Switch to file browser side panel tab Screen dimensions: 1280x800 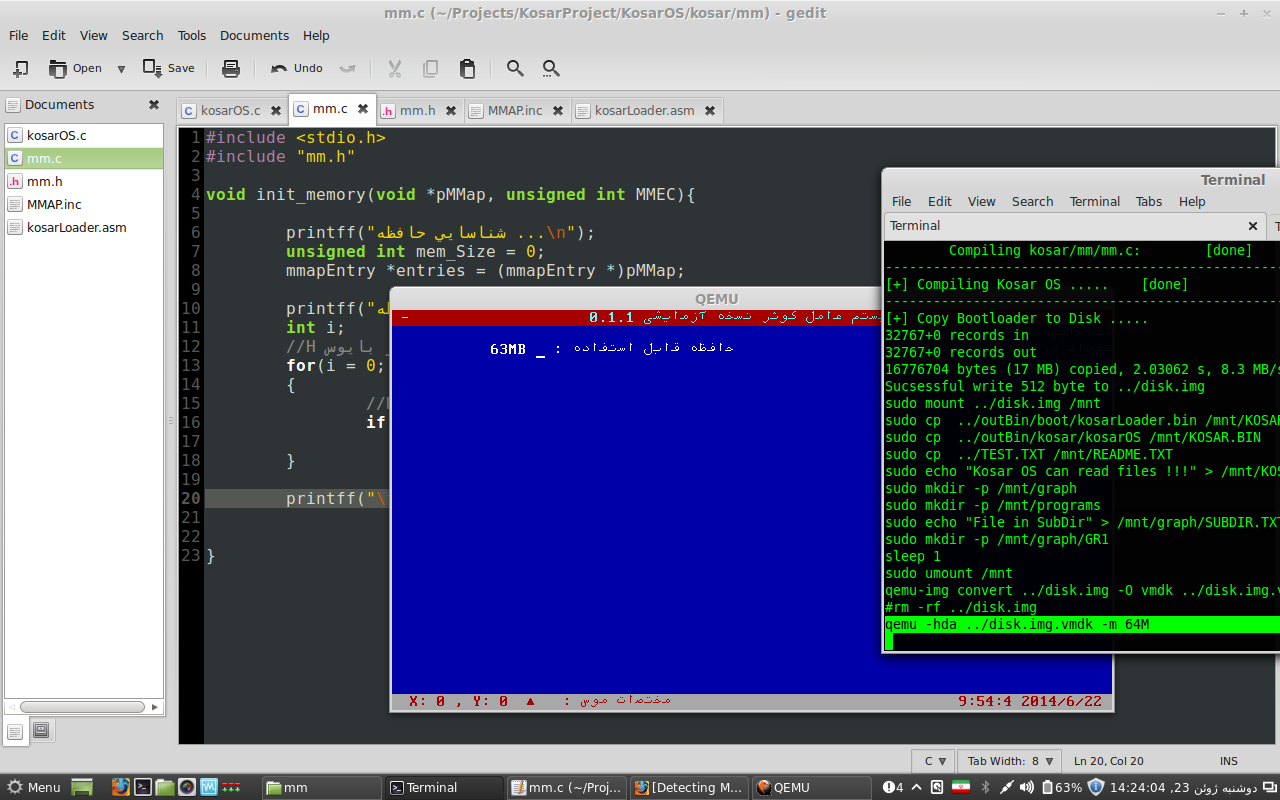[41, 731]
